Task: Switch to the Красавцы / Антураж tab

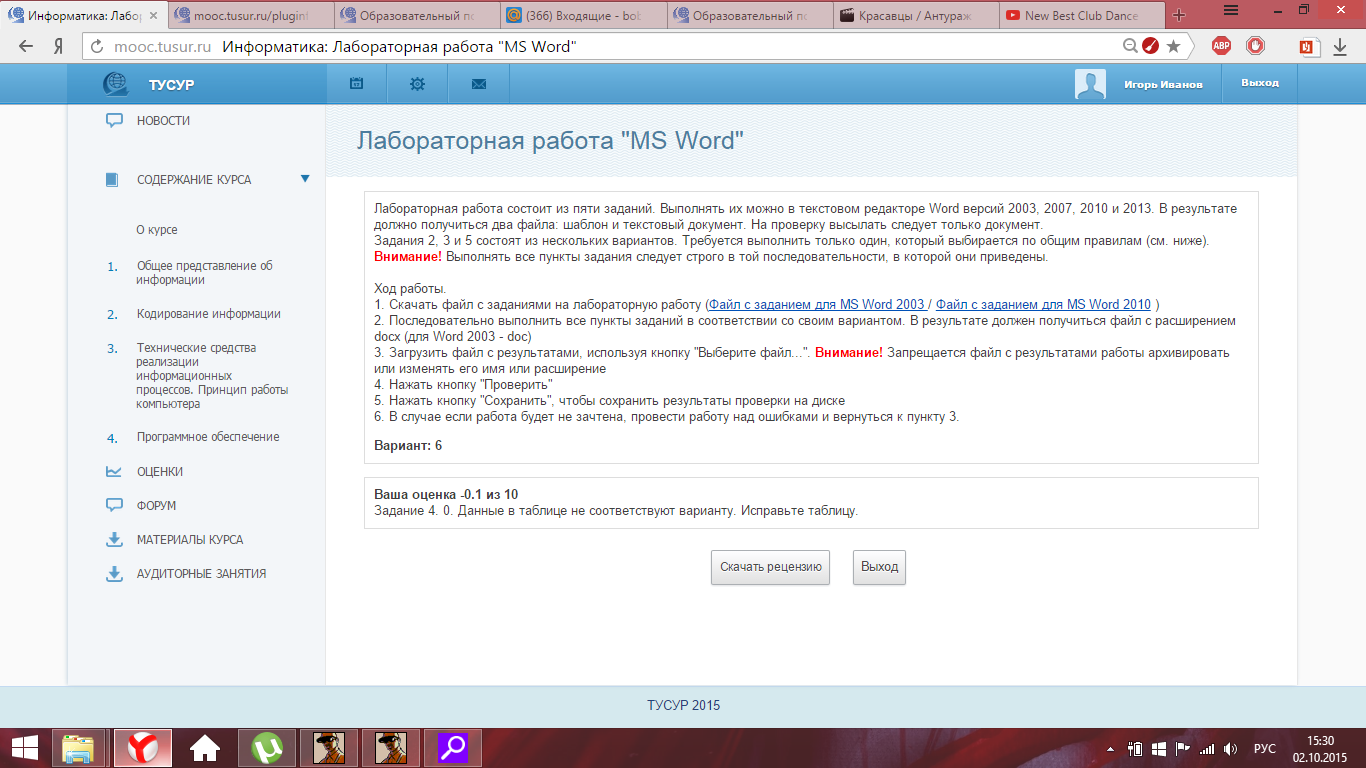Action: point(915,16)
